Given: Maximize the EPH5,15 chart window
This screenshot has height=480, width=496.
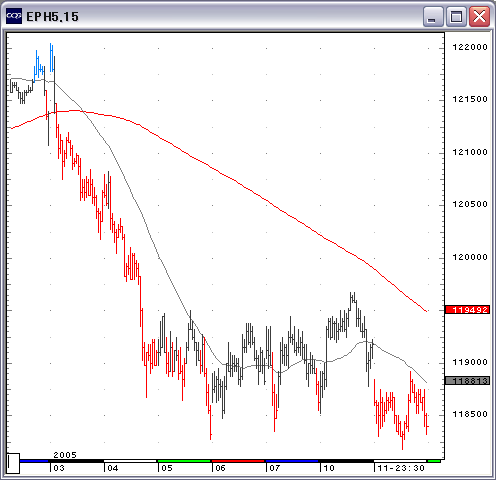Looking at the screenshot, I should tap(456, 16).
